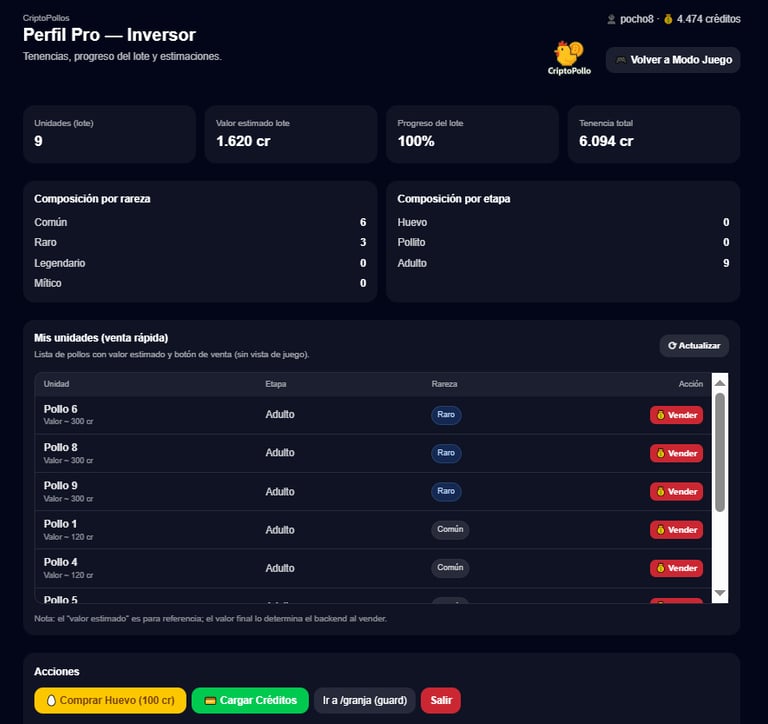The height and width of the screenshot is (724, 768).
Task: Click the Común badge on the Pollo 1 row
Action: 450,530
